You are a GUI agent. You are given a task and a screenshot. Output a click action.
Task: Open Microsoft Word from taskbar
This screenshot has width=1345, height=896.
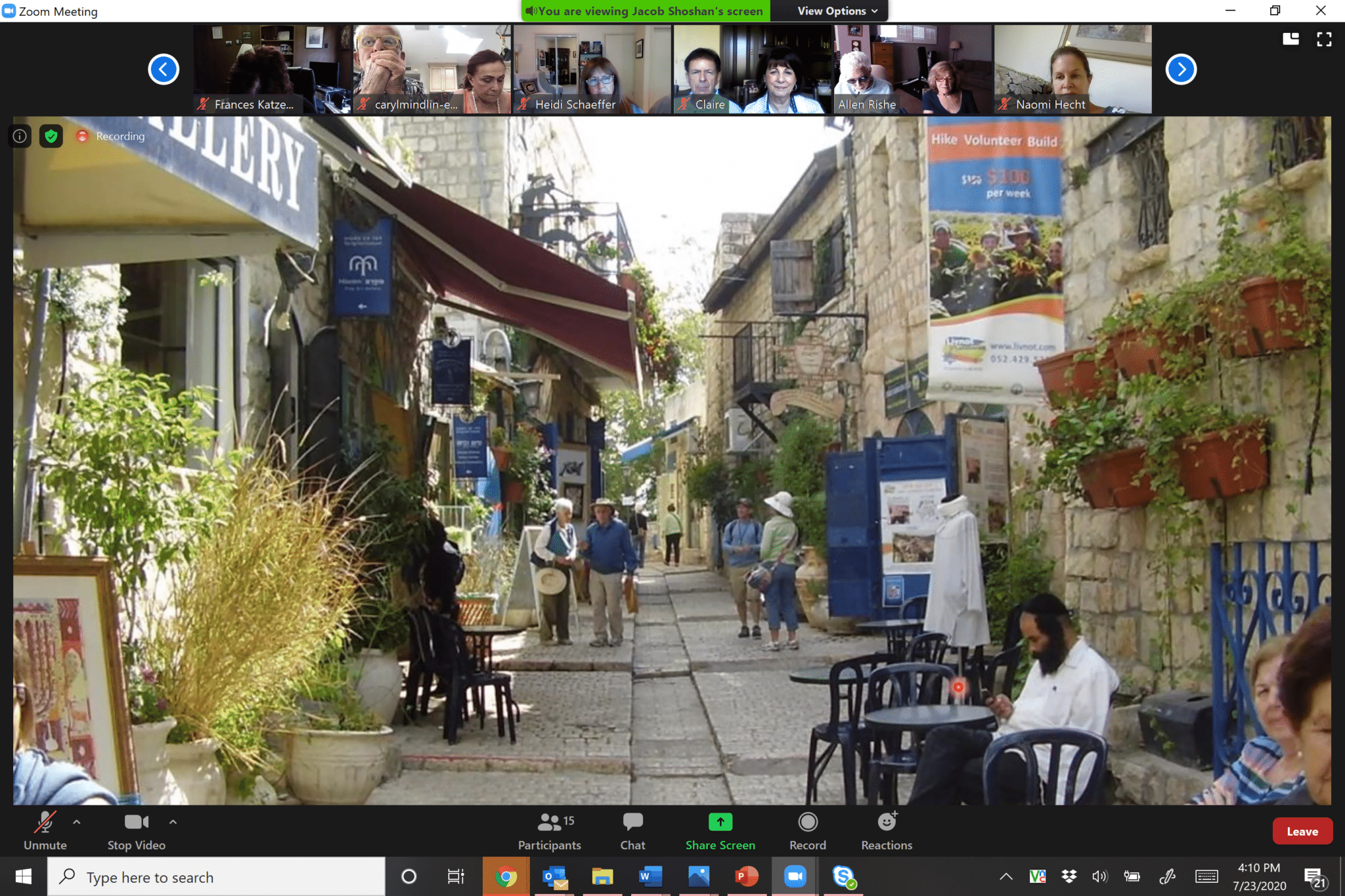point(650,876)
